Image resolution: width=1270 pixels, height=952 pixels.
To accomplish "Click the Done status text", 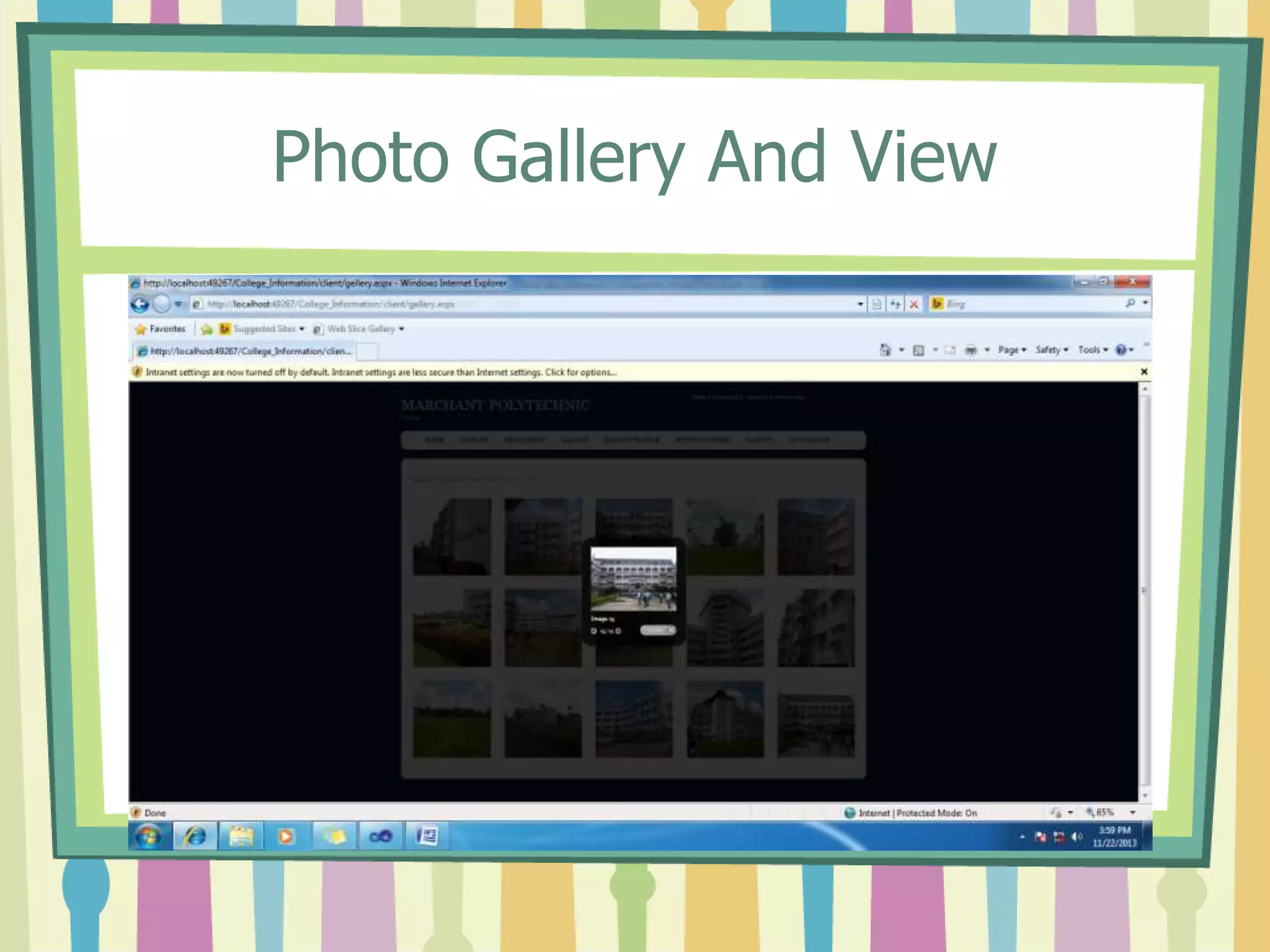I will click(155, 813).
